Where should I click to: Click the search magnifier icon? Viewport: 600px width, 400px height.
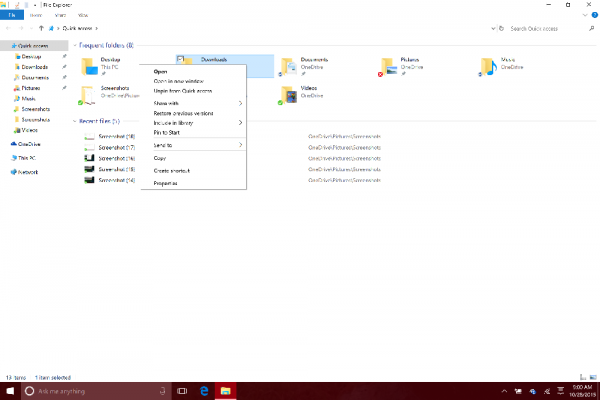click(591, 28)
